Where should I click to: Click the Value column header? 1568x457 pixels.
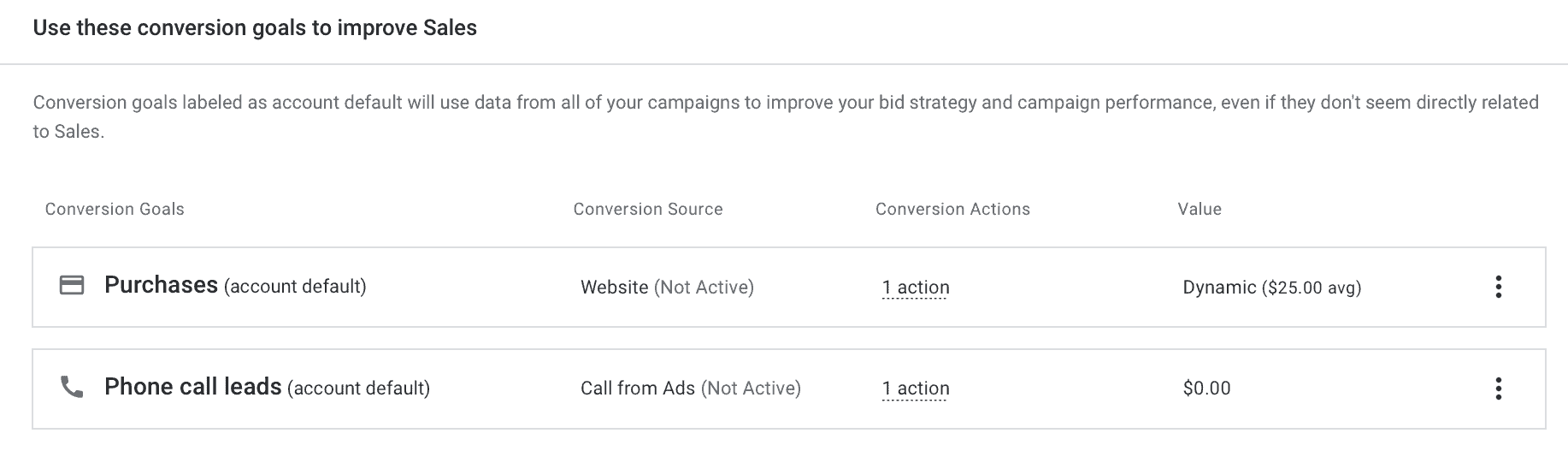pyautogui.click(x=1200, y=210)
